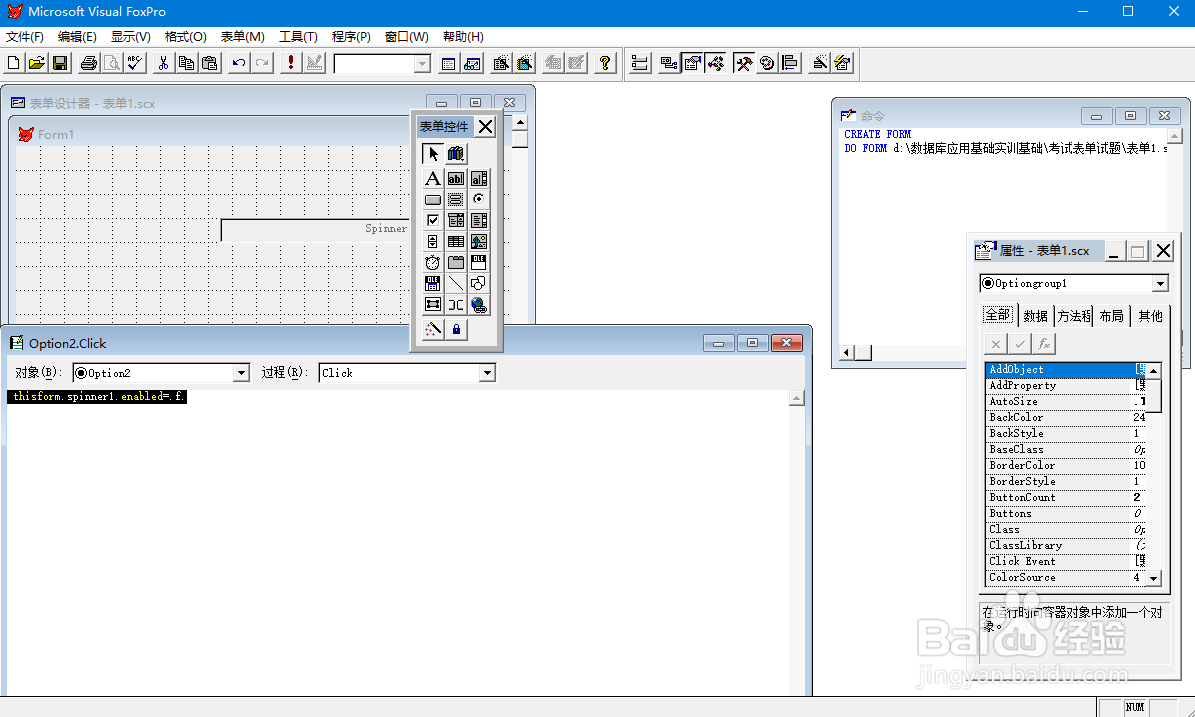Choose the List Box control tool
This screenshot has width=1195, height=717.
point(479,220)
